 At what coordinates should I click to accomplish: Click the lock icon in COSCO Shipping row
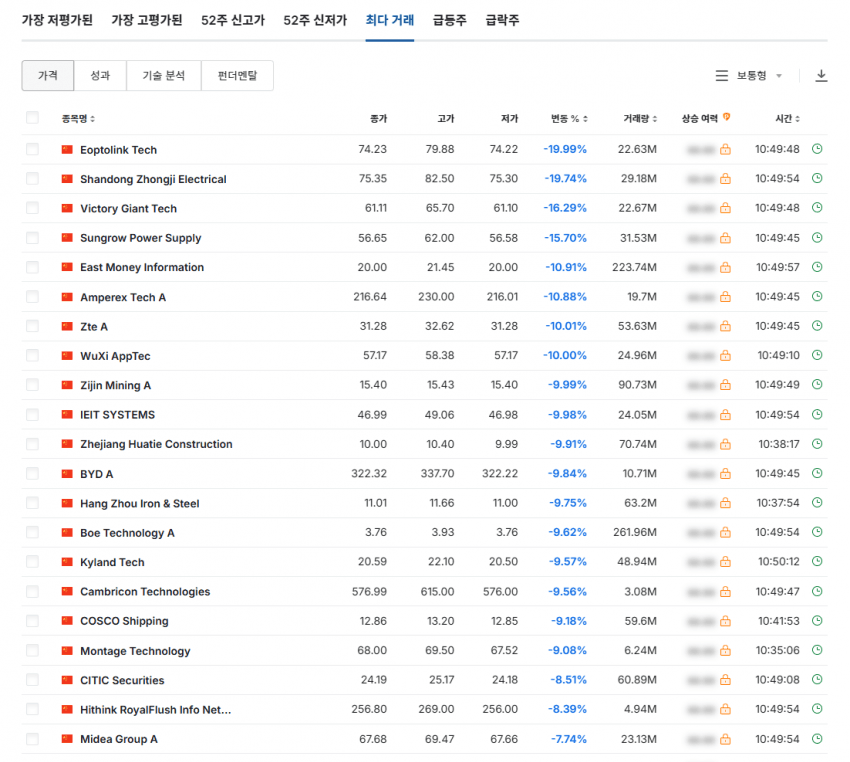(725, 621)
